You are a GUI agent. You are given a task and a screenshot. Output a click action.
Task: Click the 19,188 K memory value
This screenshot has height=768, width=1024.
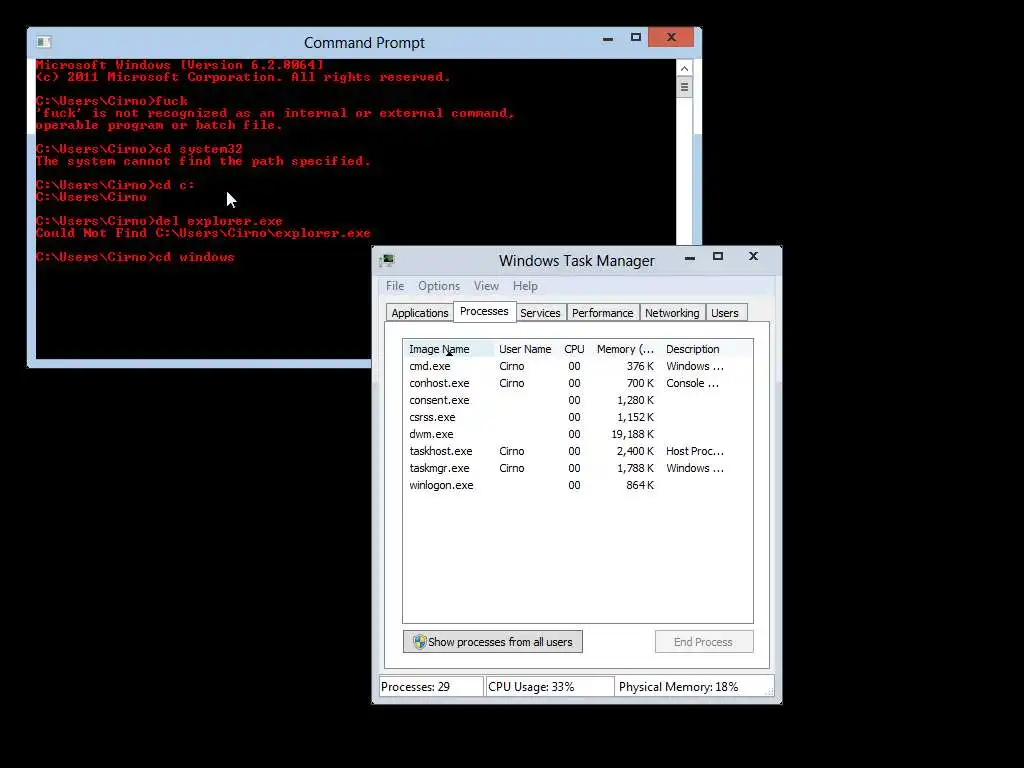point(632,434)
